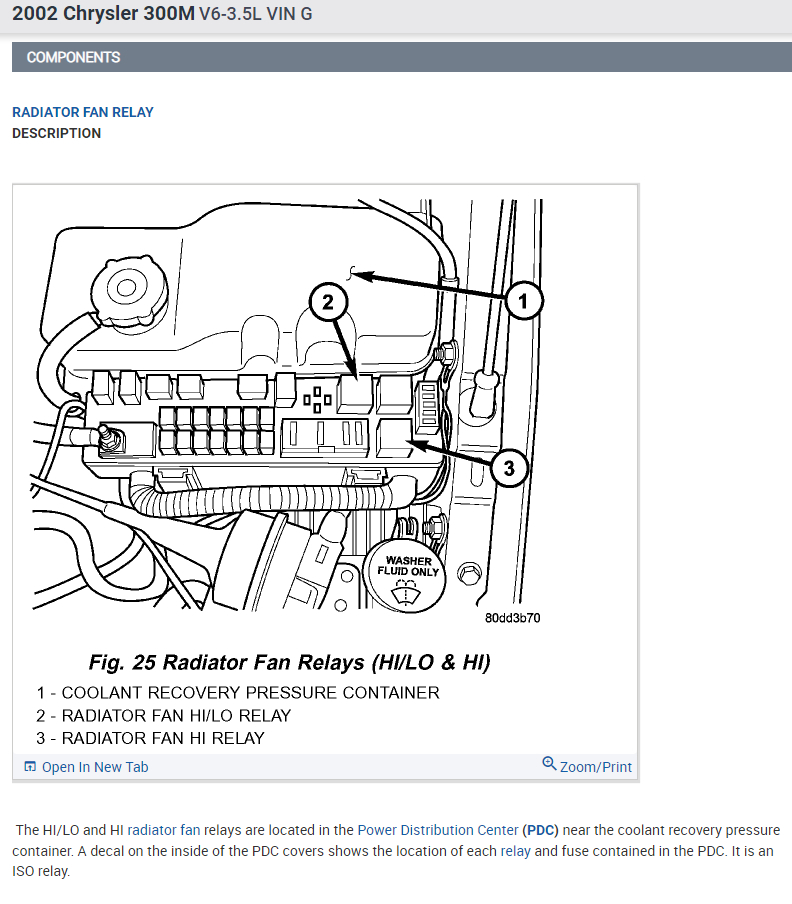Click the magnifier Zoom/Print icon
The height and width of the screenshot is (904, 792).
click(549, 763)
